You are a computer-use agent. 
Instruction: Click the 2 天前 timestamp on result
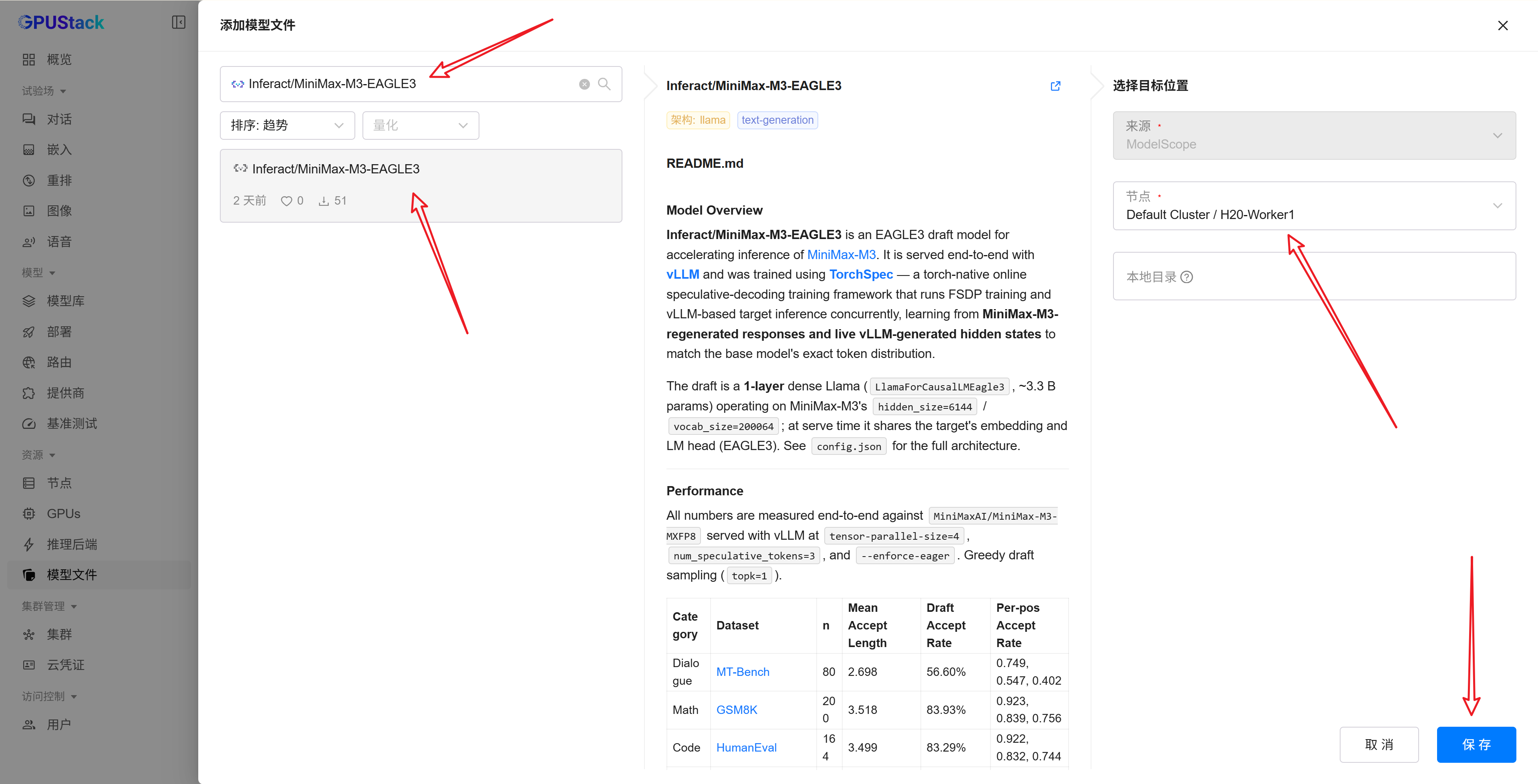point(250,201)
